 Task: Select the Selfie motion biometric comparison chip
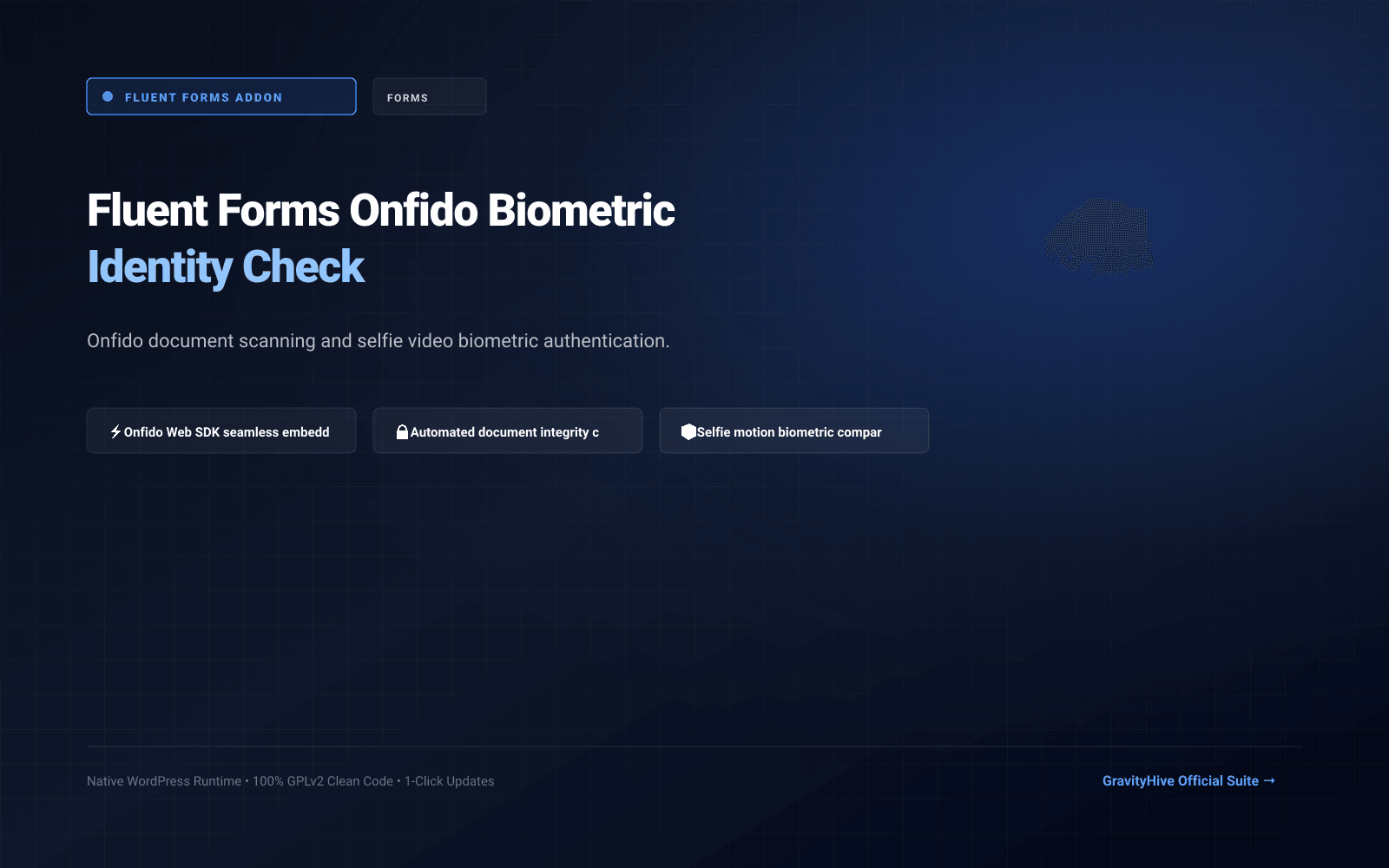pyautogui.click(x=794, y=431)
